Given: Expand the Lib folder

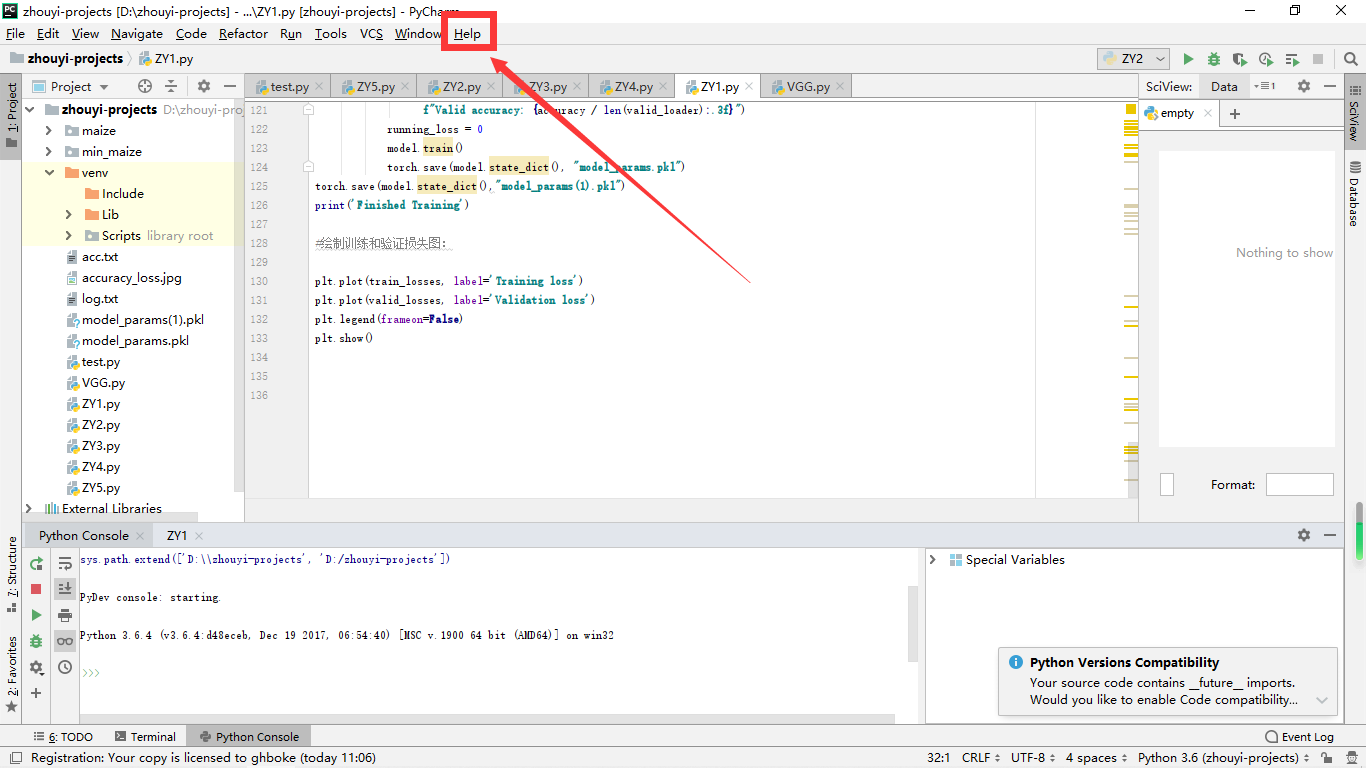Looking at the screenshot, I should click(68, 214).
